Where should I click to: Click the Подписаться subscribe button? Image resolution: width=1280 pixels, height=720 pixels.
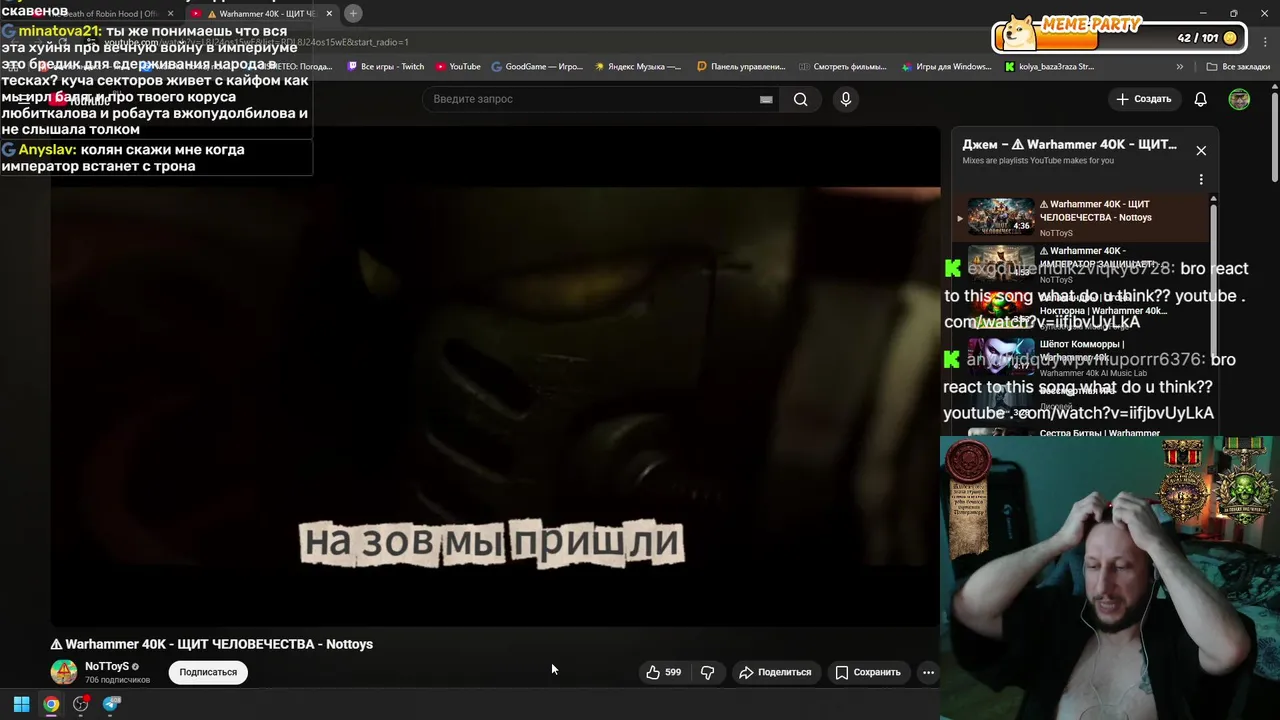208,672
